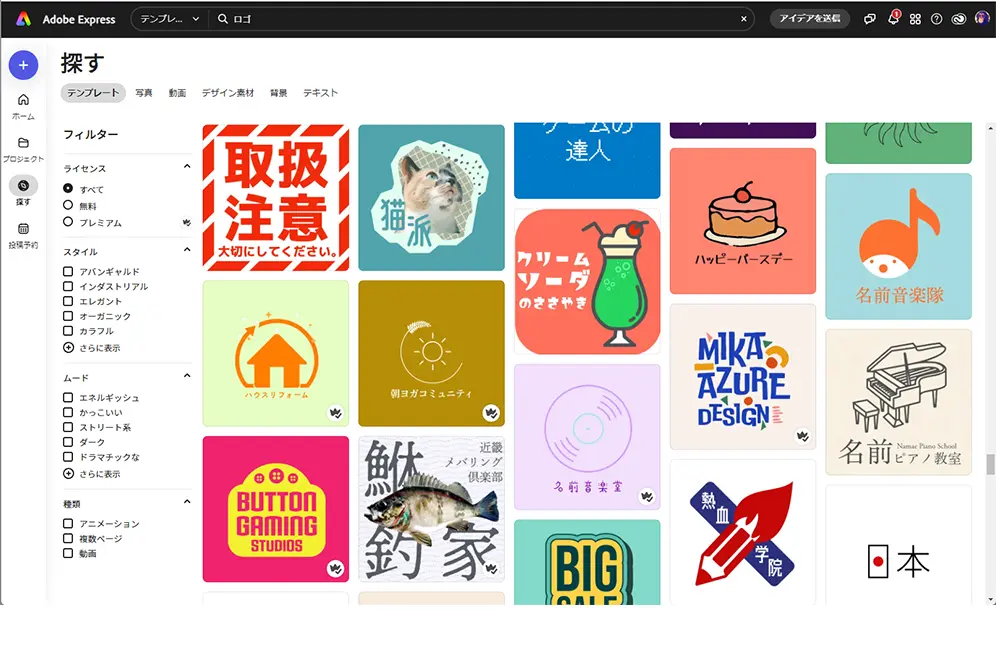Collapse the ライセンス filter section
Image resolution: width=1000 pixels, height=658 pixels.
pos(187,166)
